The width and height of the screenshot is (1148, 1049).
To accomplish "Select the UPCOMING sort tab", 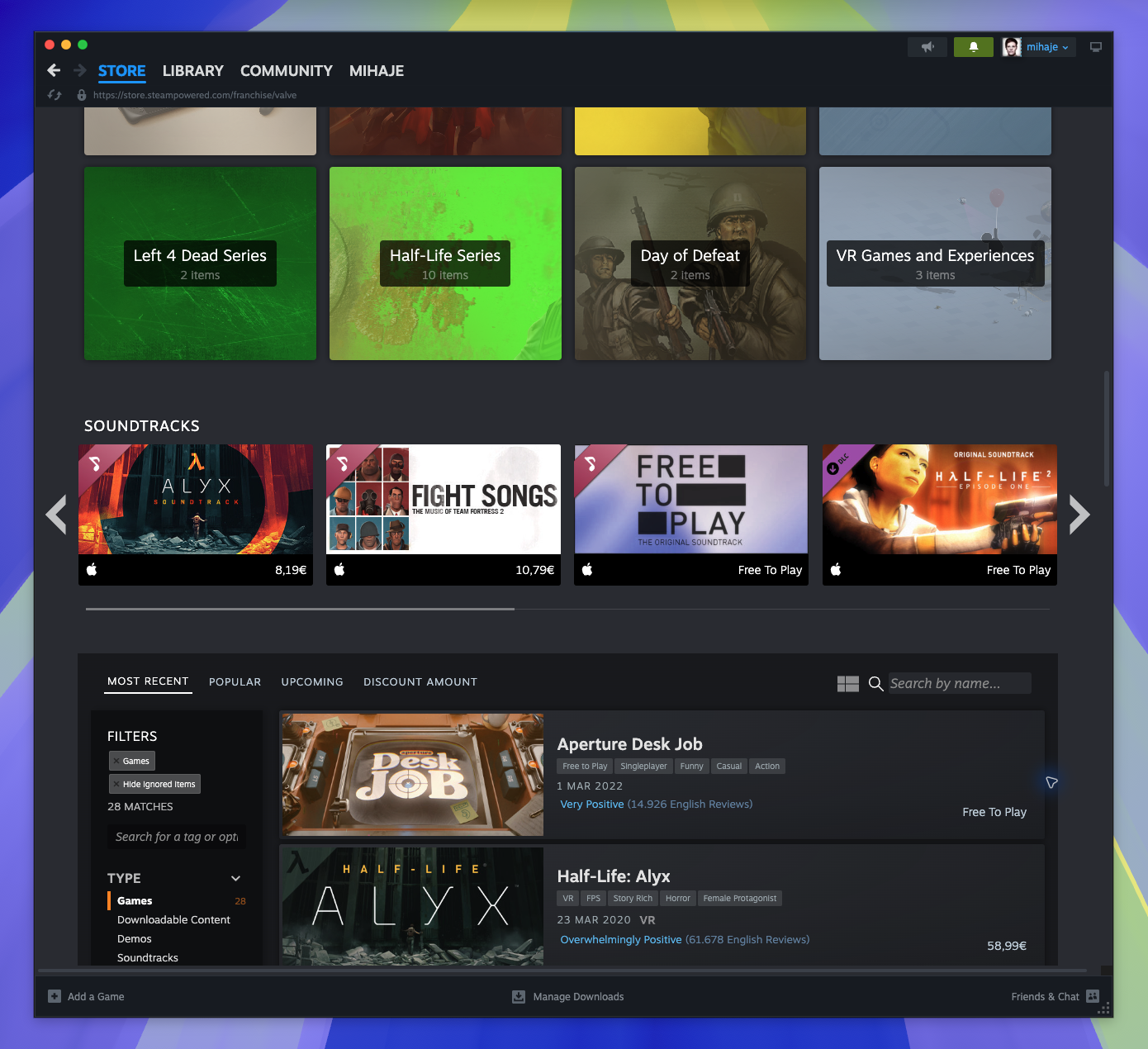I will pyautogui.click(x=312, y=681).
